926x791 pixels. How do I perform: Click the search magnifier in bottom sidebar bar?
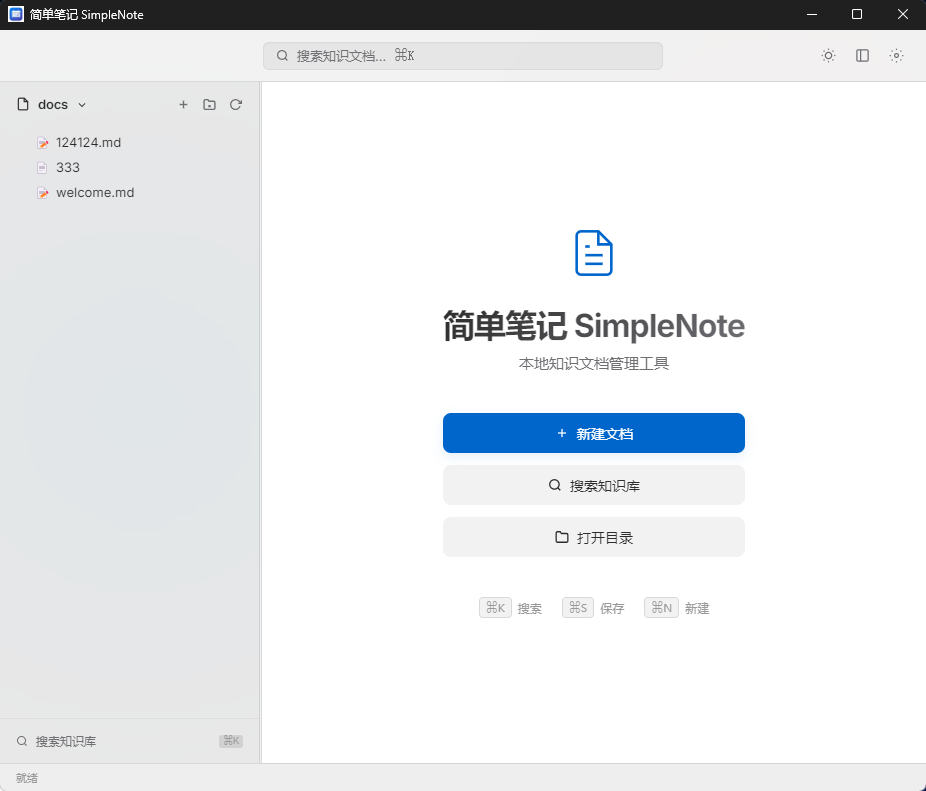(x=21, y=741)
